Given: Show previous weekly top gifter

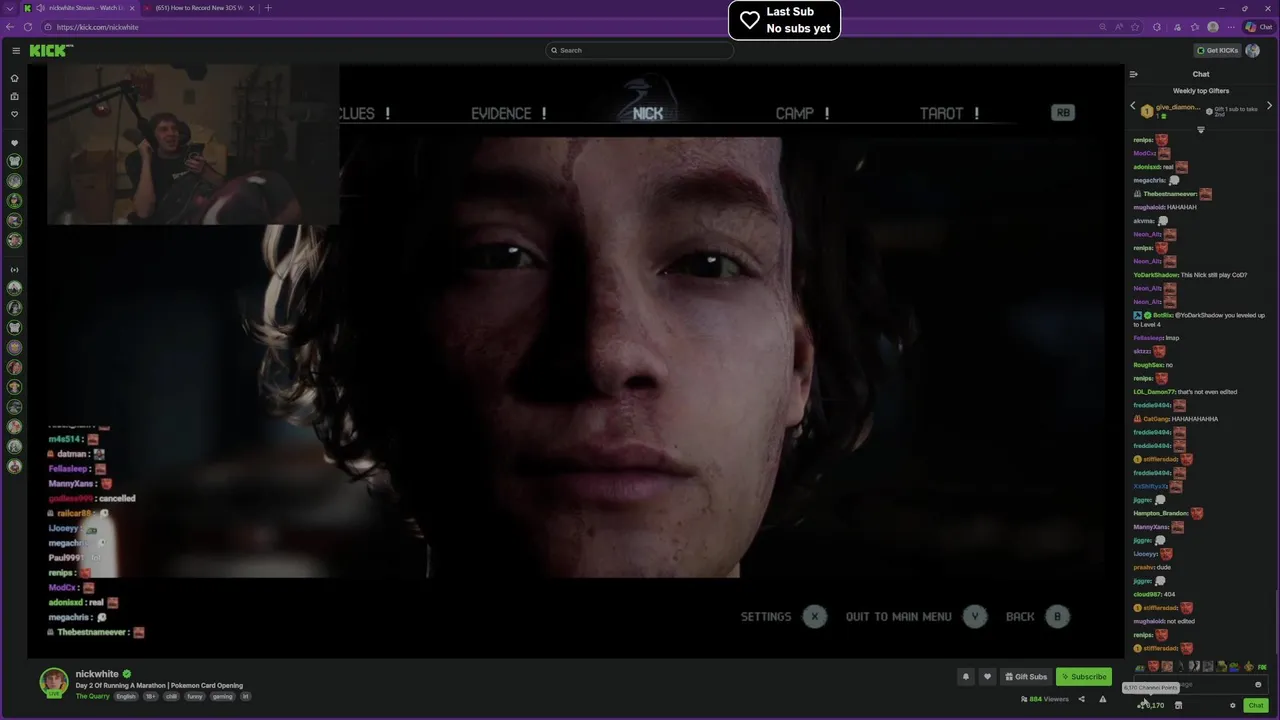Looking at the screenshot, I should pos(1133,106).
